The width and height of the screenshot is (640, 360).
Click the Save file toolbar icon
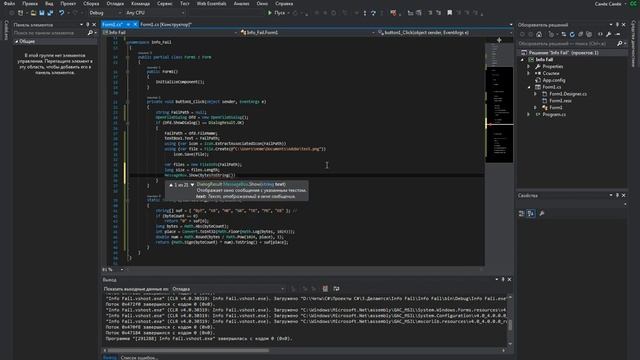42,13
